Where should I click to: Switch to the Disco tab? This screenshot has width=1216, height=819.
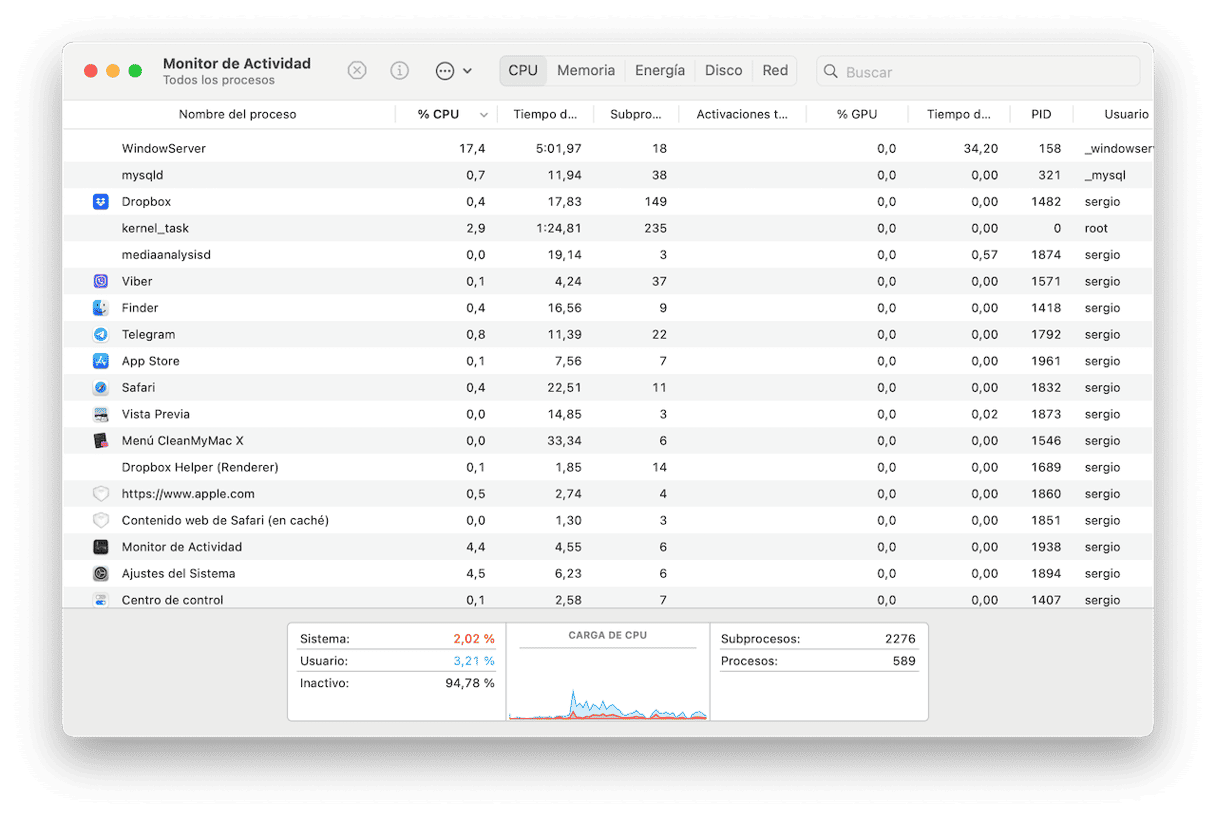[723, 71]
